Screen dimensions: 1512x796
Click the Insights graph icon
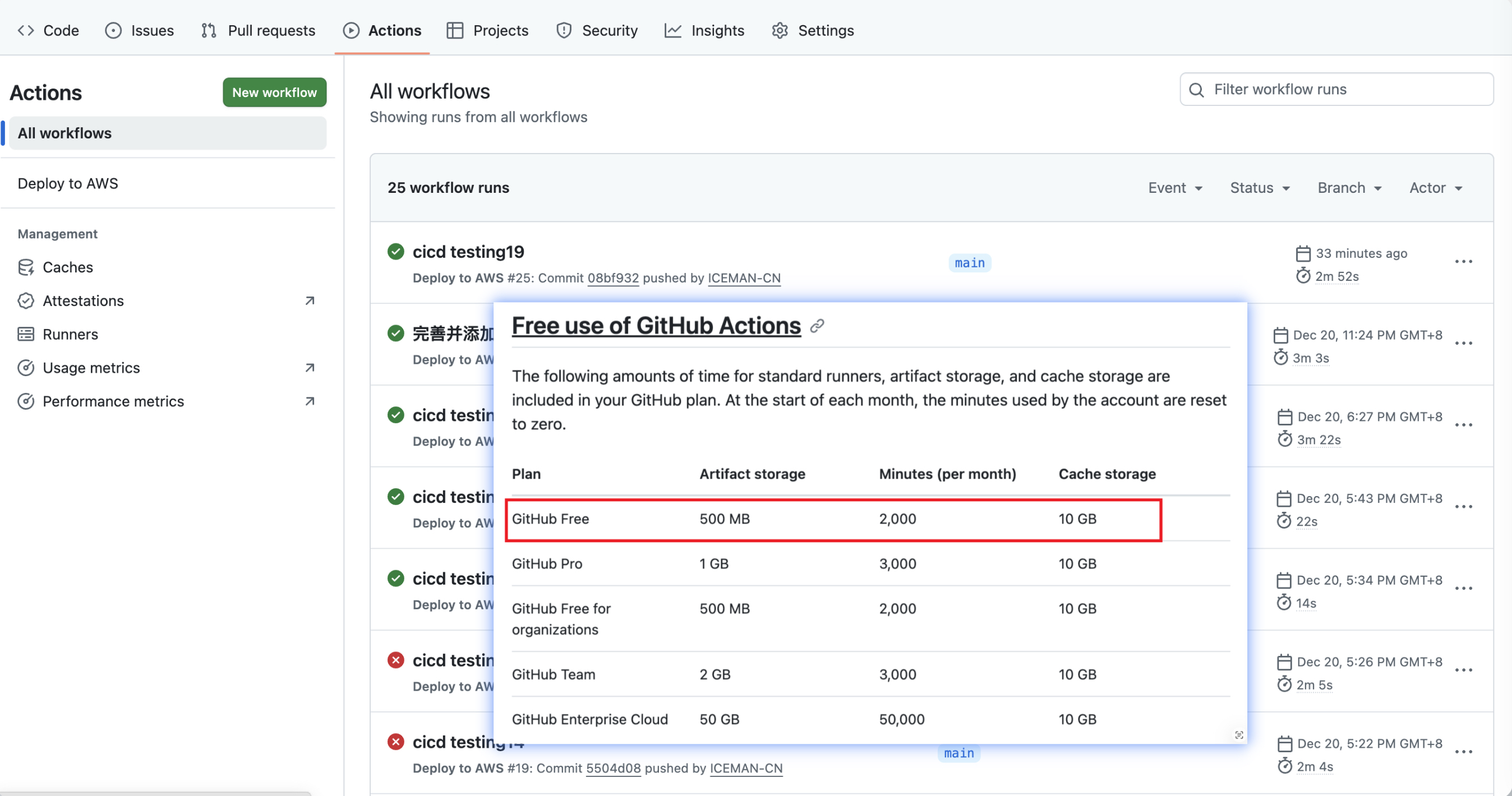coord(672,30)
